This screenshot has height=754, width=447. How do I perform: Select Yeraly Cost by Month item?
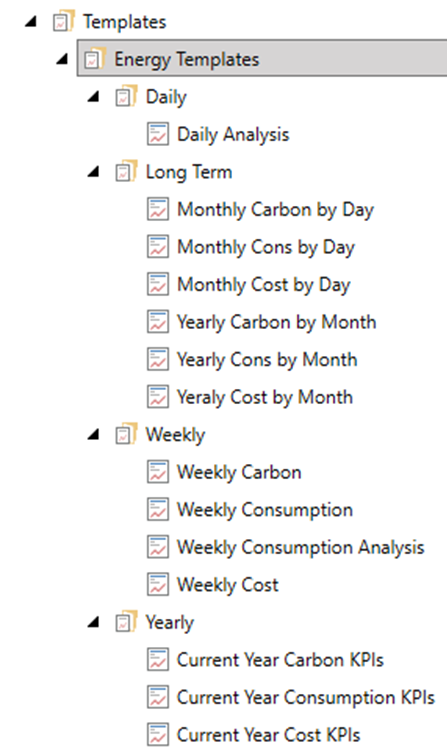click(265, 397)
